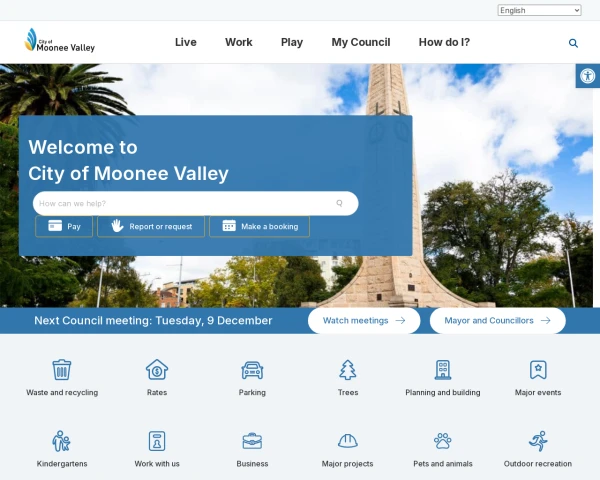Click the Kindergartens adult and child icon
This screenshot has width=600, height=480.
62,441
